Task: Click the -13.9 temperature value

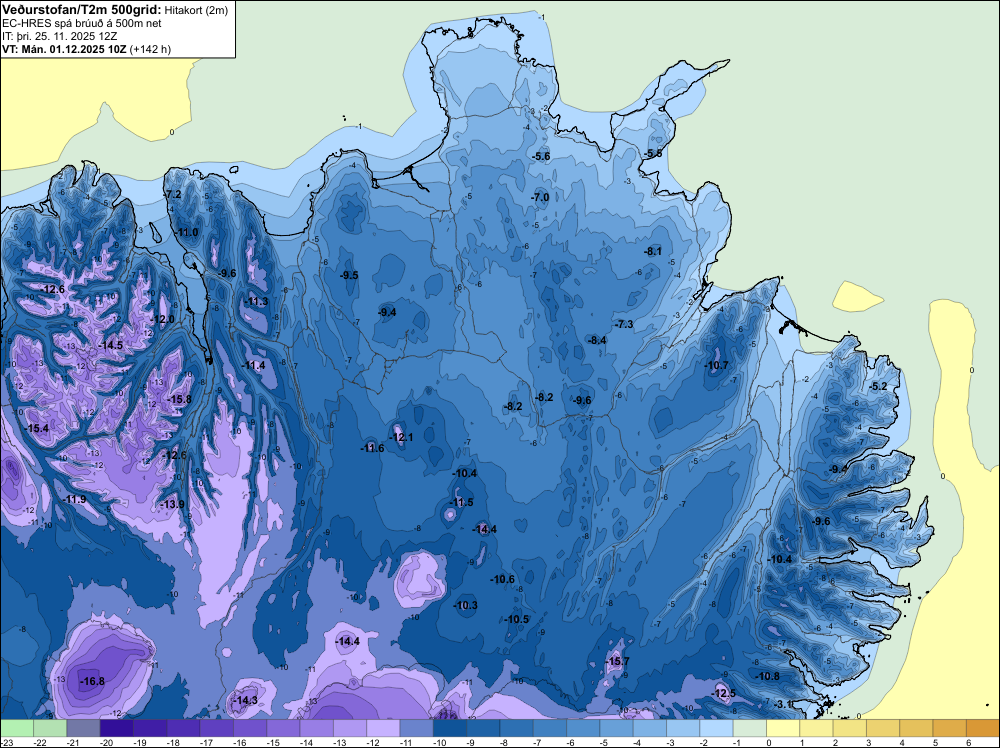Action: click(x=172, y=504)
